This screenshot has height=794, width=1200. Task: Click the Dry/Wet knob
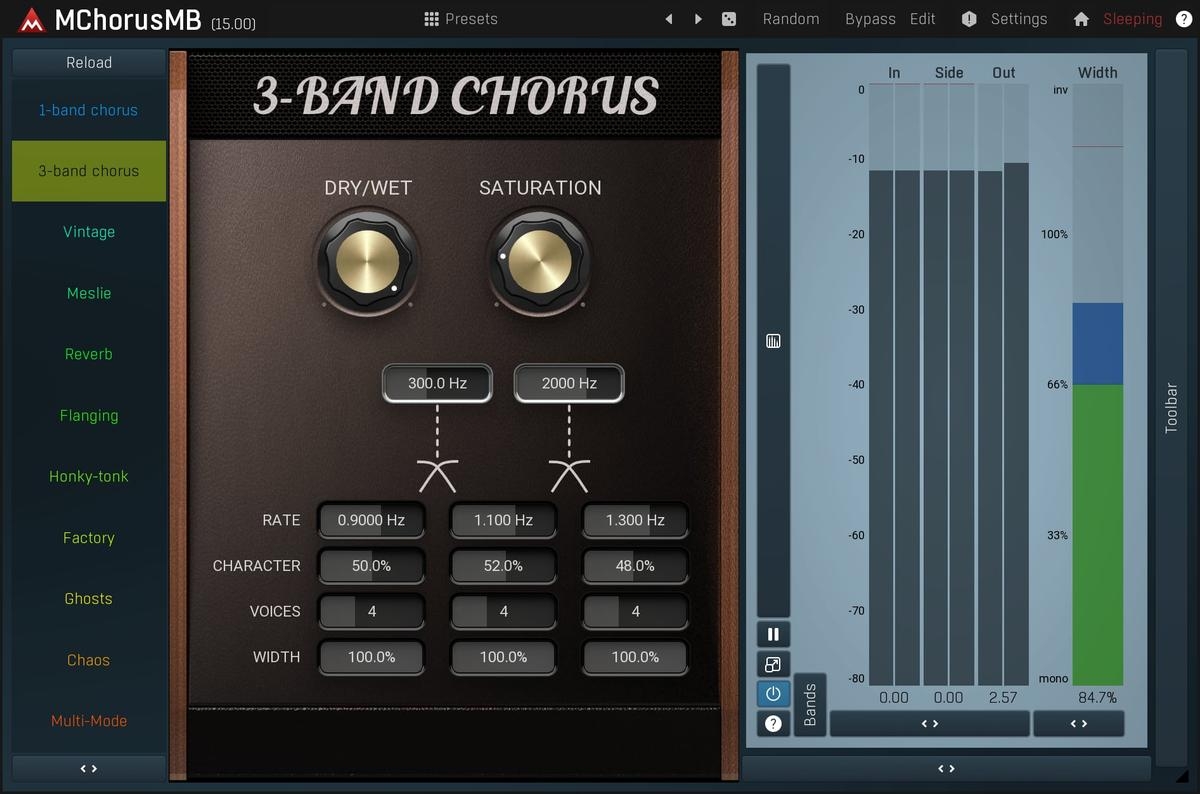(366, 262)
